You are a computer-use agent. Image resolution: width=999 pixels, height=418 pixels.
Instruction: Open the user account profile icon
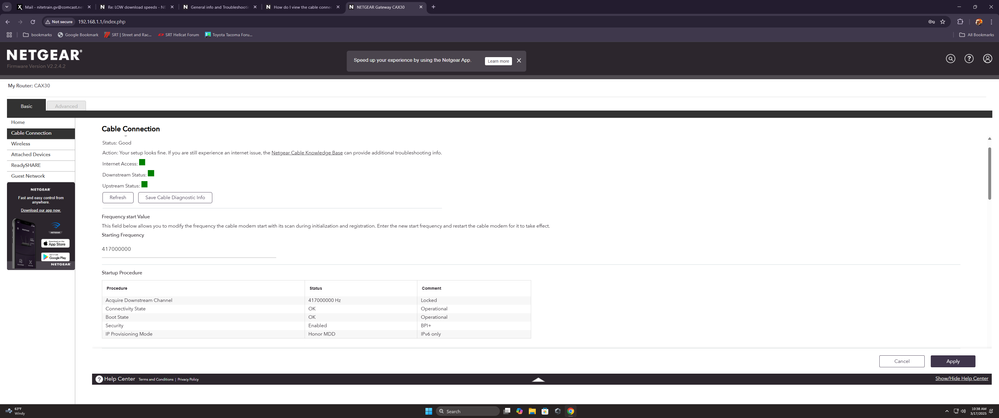click(x=987, y=59)
